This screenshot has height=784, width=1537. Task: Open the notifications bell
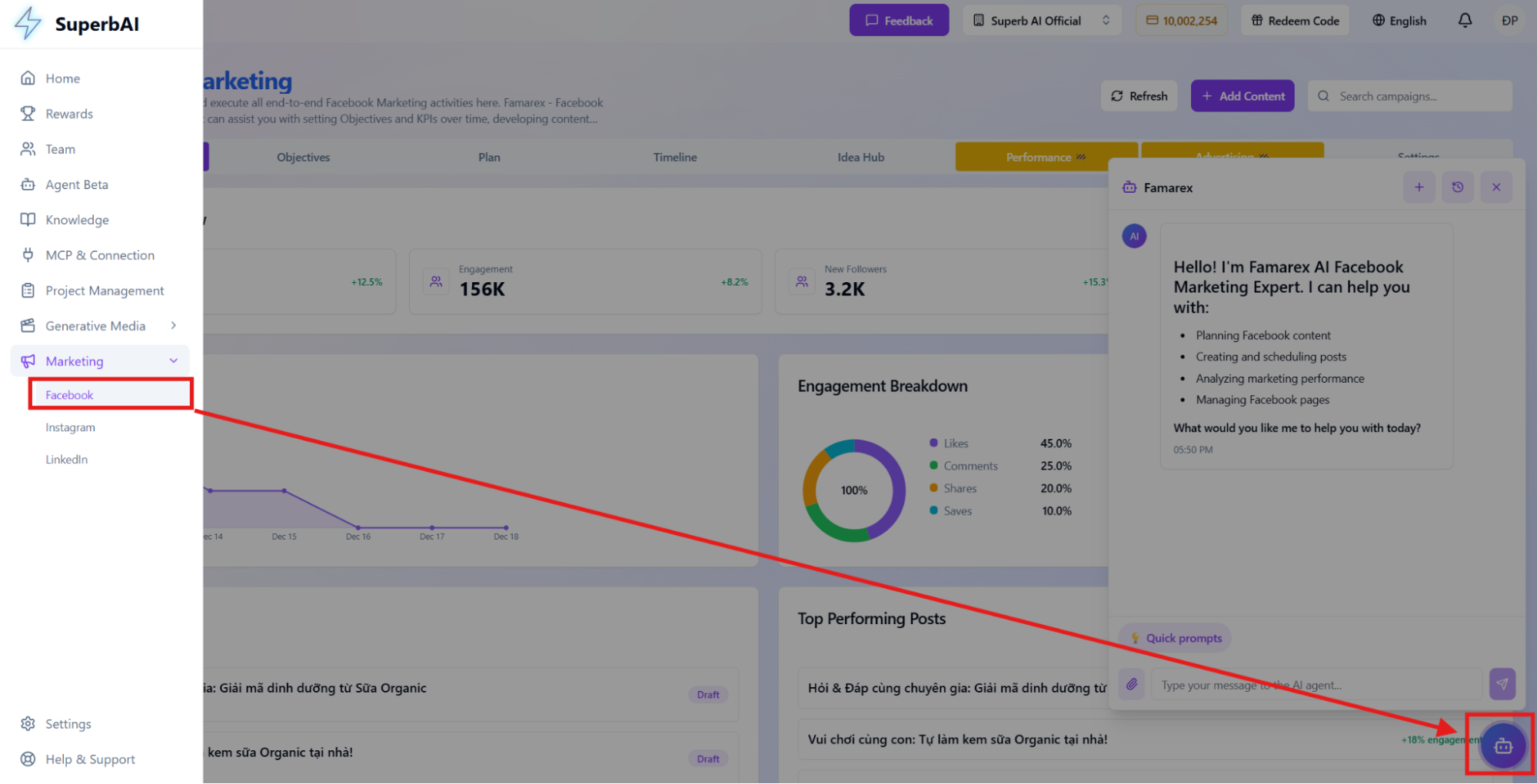click(x=1465, y=20)
